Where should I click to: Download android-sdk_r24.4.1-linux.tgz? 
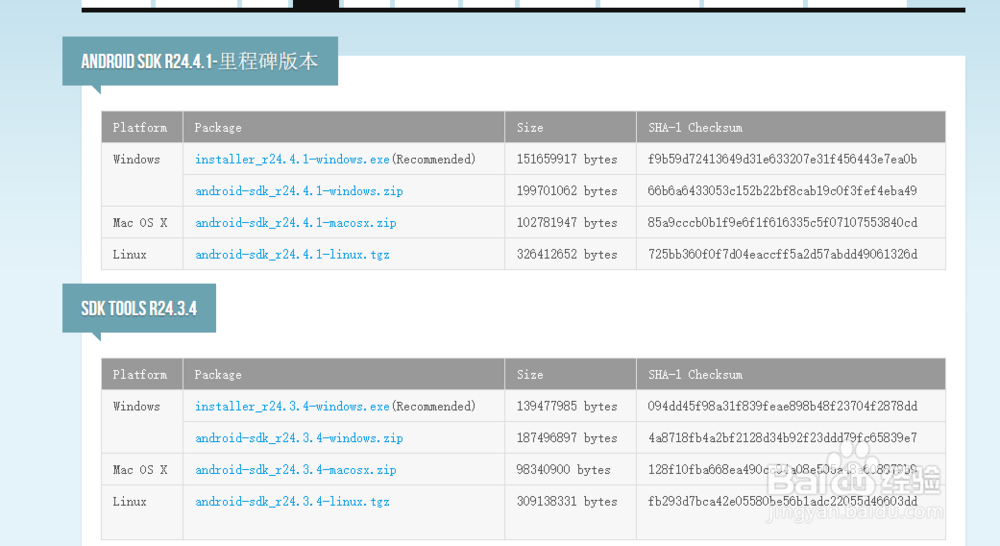coord(292,255)
